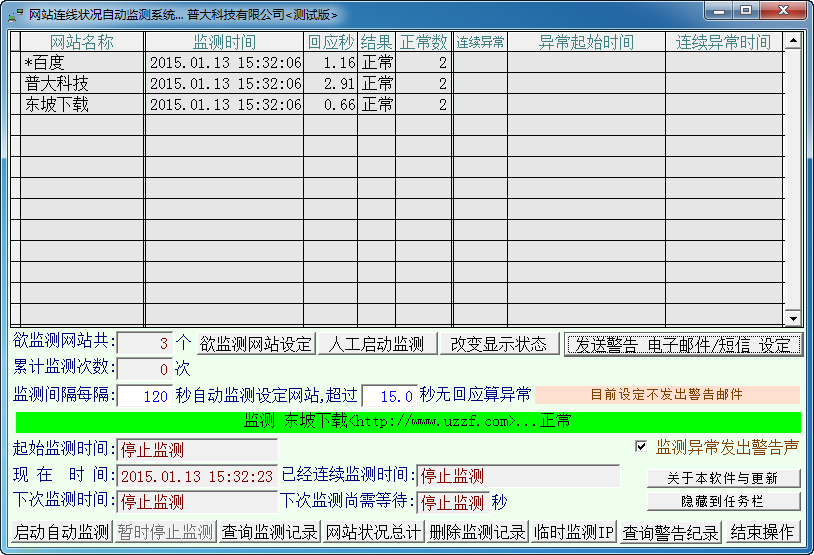The height and width of the screenshot is (555, 814).
Task: Click the table scrollbar down arrow
Action: [793, 318]
